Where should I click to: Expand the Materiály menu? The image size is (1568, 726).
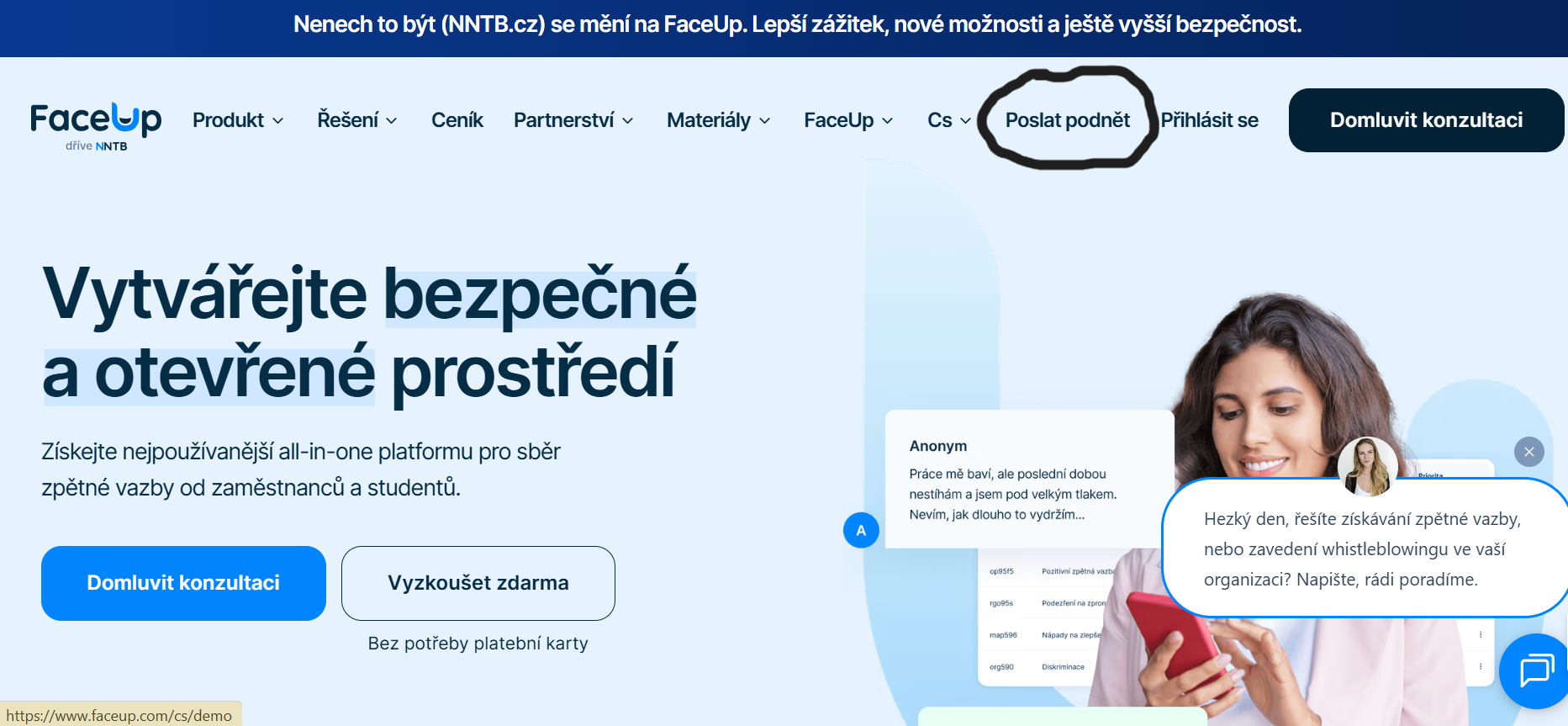[x=718, y=120]
